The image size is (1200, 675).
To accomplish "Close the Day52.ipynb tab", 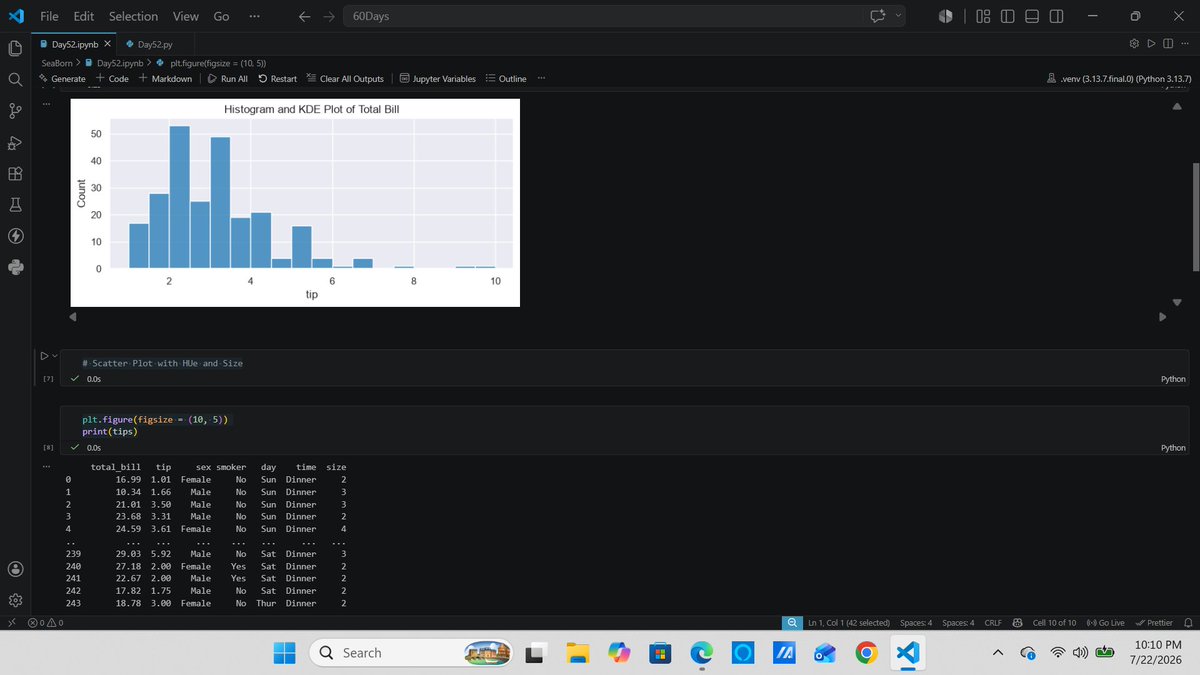I will [x=108, y=45].
